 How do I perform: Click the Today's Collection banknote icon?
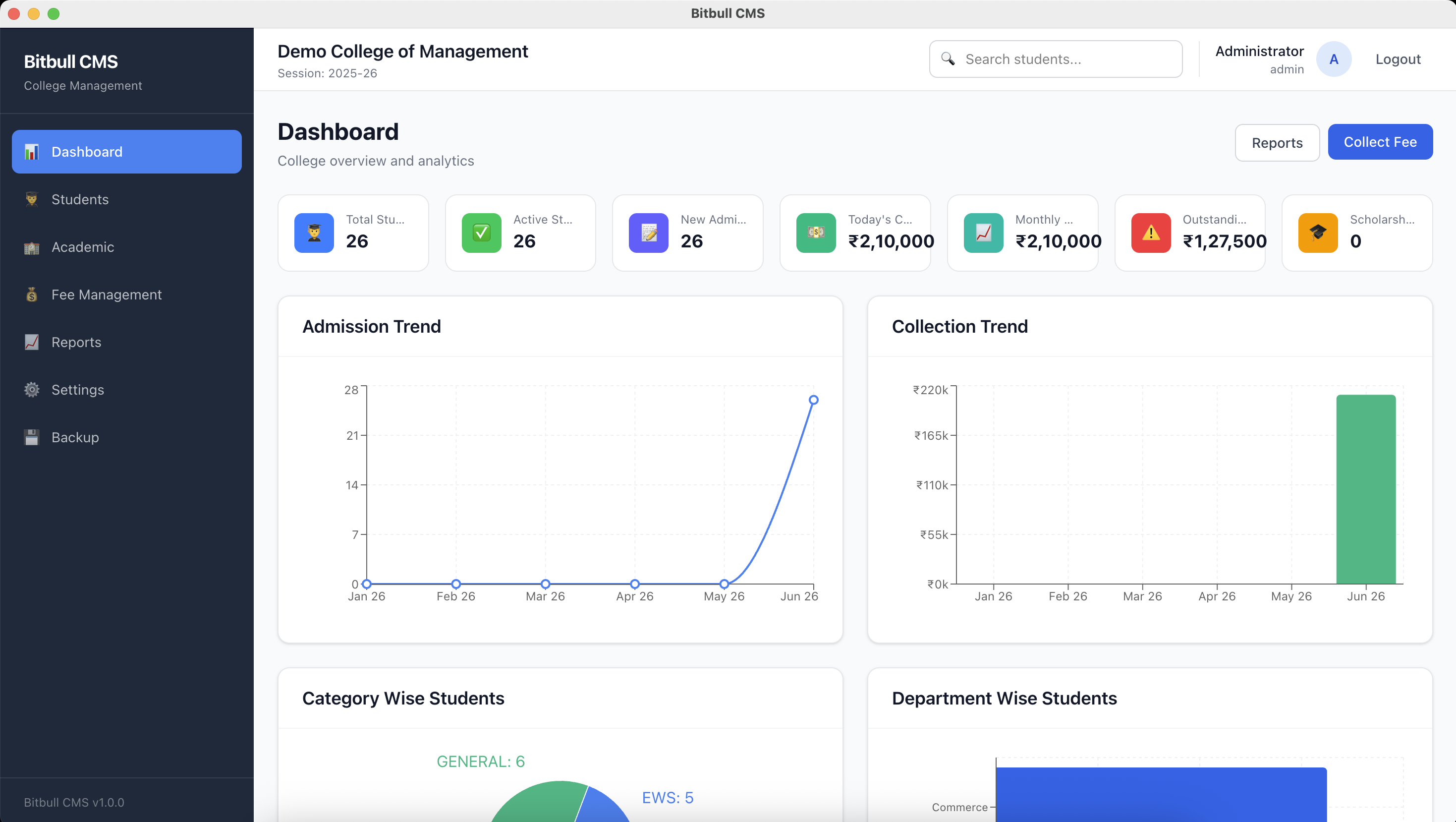point(816,233)
